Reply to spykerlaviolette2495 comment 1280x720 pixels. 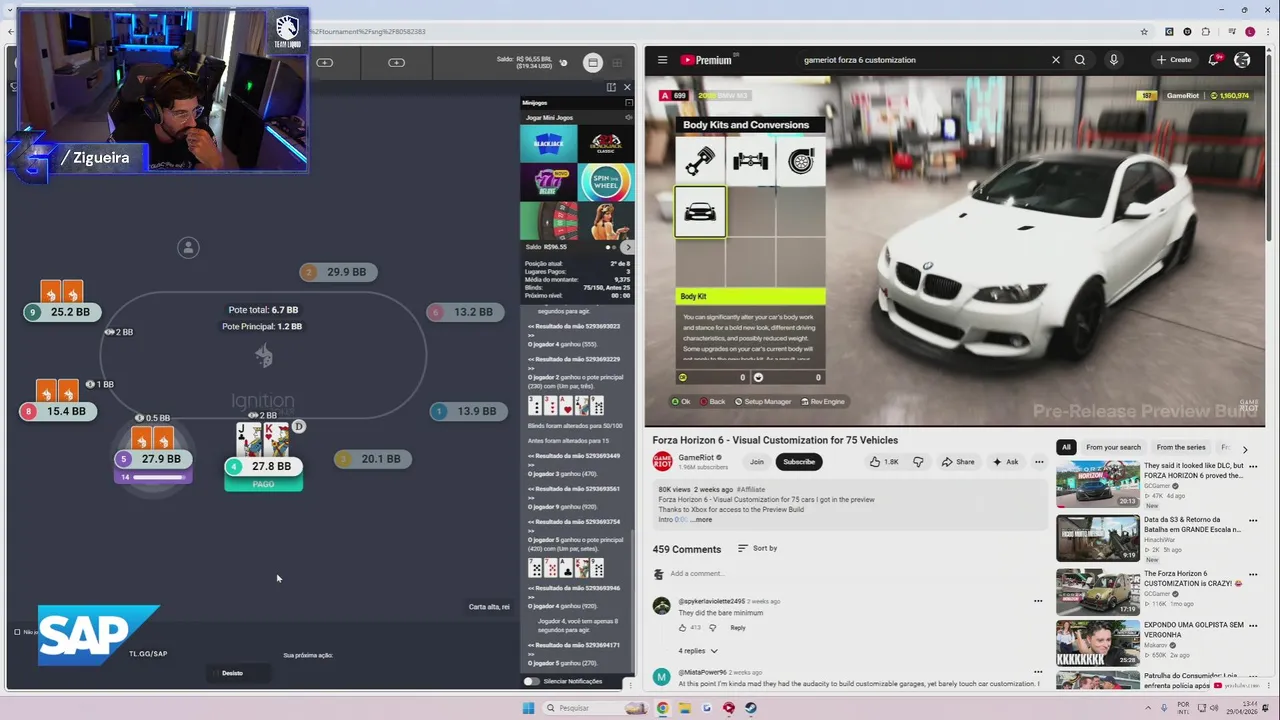(x=737, y=628)
